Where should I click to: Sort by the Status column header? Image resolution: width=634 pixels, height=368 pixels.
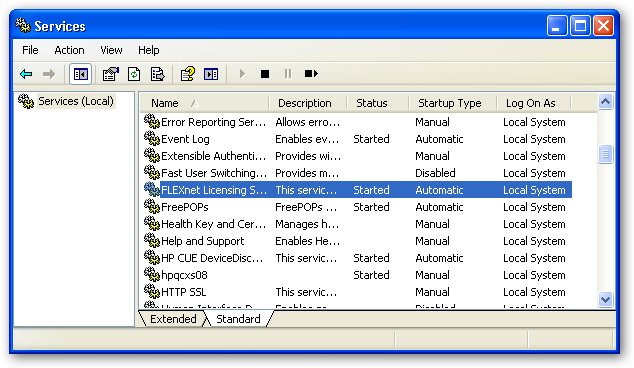[378, 103]
